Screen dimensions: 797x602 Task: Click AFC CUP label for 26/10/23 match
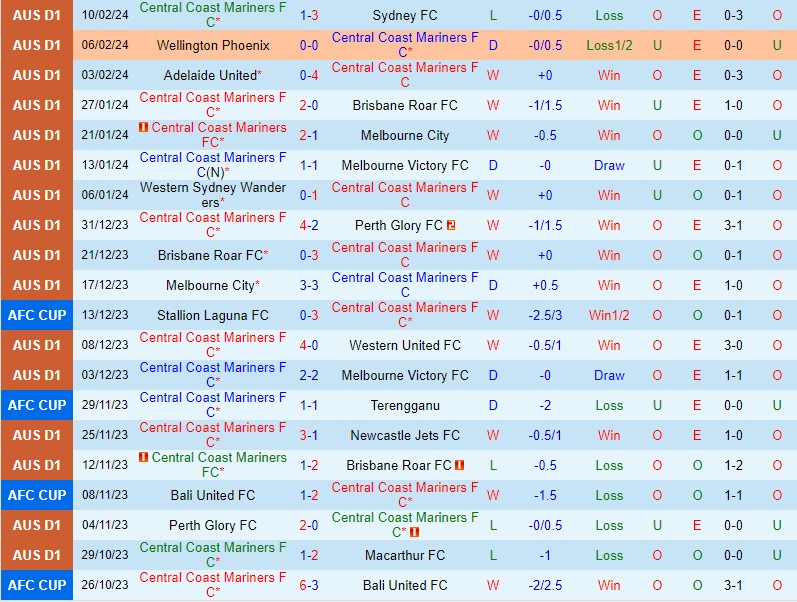tap(37, 585)
